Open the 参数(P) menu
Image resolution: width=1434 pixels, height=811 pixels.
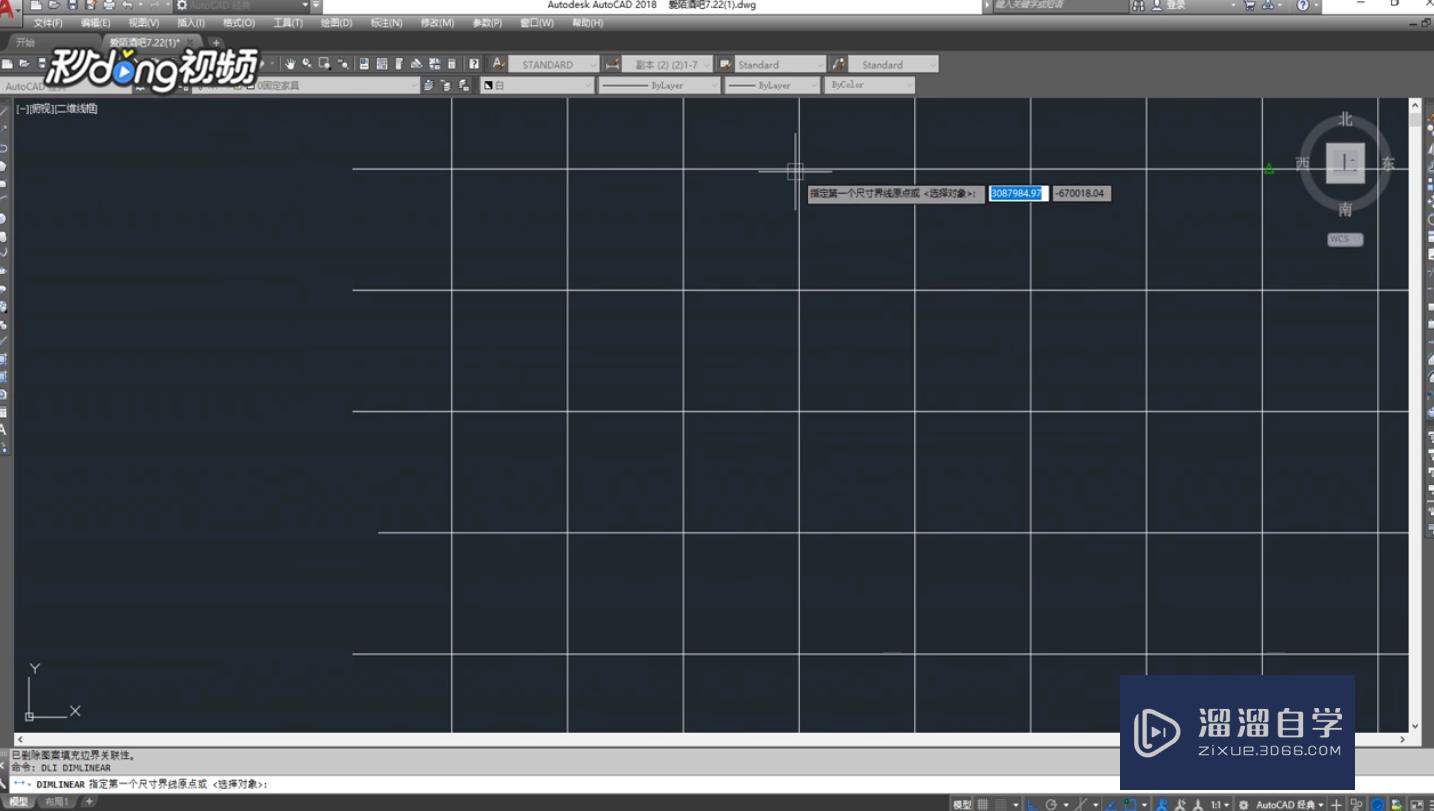pyautogui.click(x=487, y=22)
